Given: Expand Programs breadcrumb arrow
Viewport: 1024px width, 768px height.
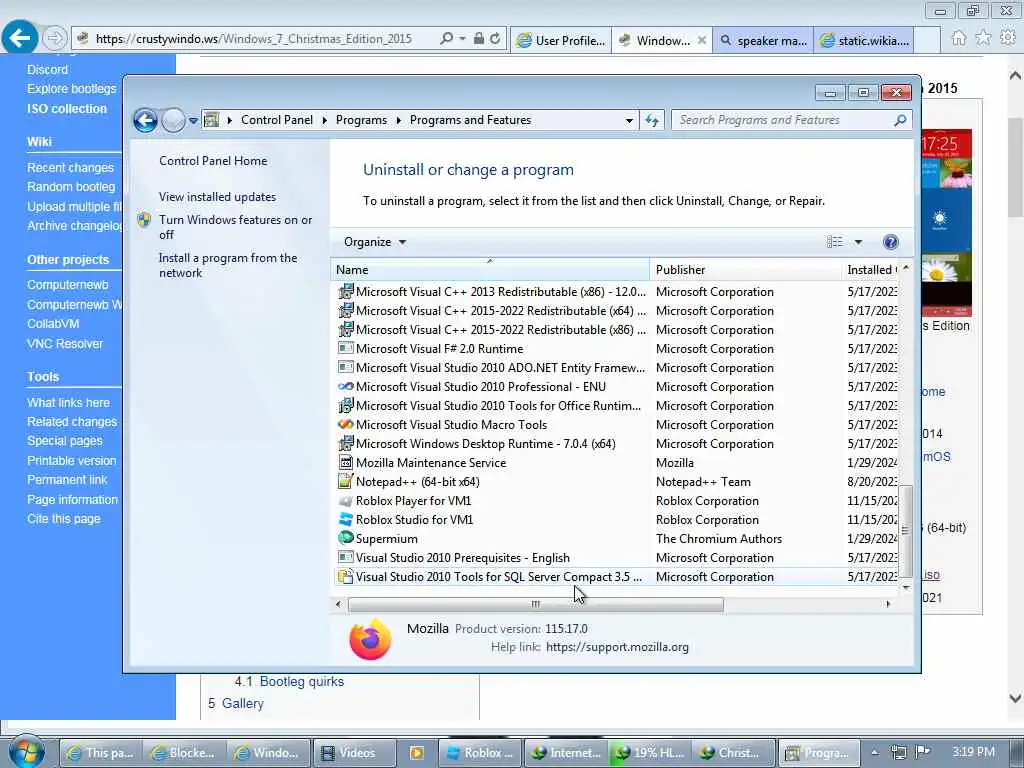Looking at the screenshot, I should 398,121.
